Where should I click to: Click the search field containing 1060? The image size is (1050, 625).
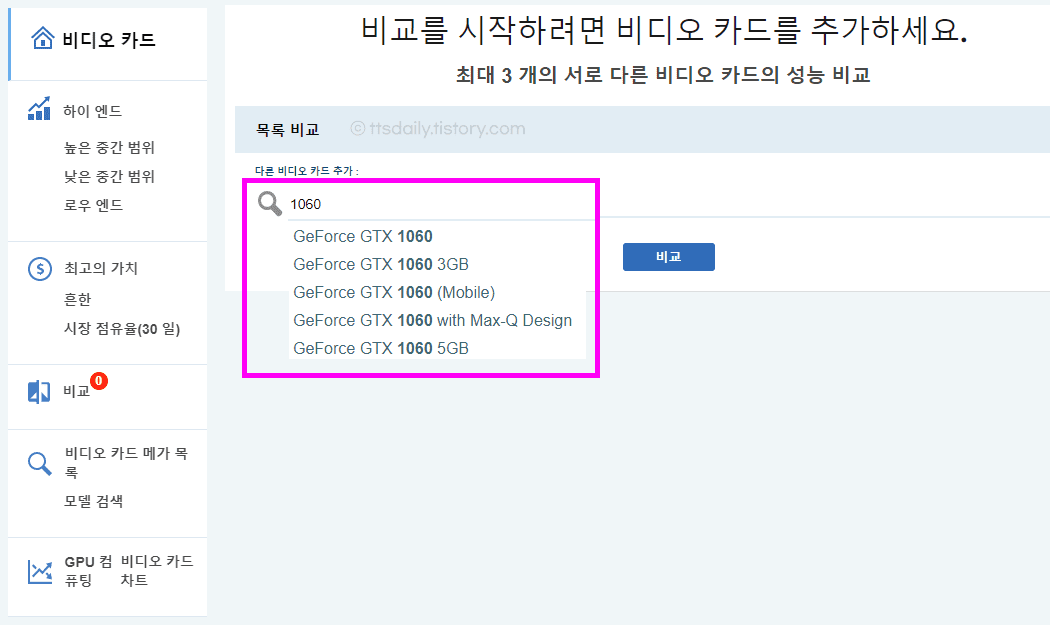click(441, 204)
